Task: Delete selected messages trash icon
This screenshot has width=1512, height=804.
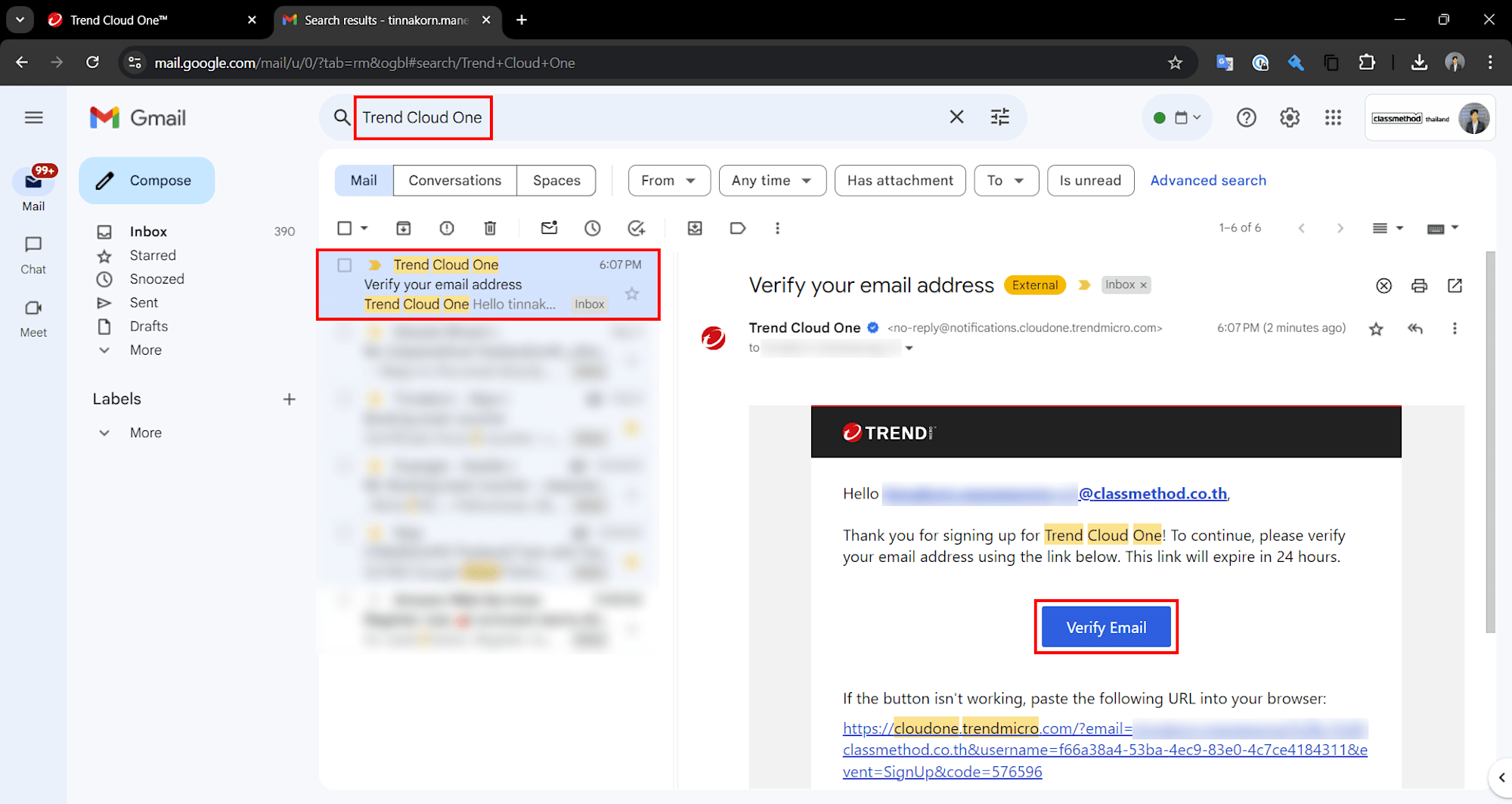Action: point(490,228)
